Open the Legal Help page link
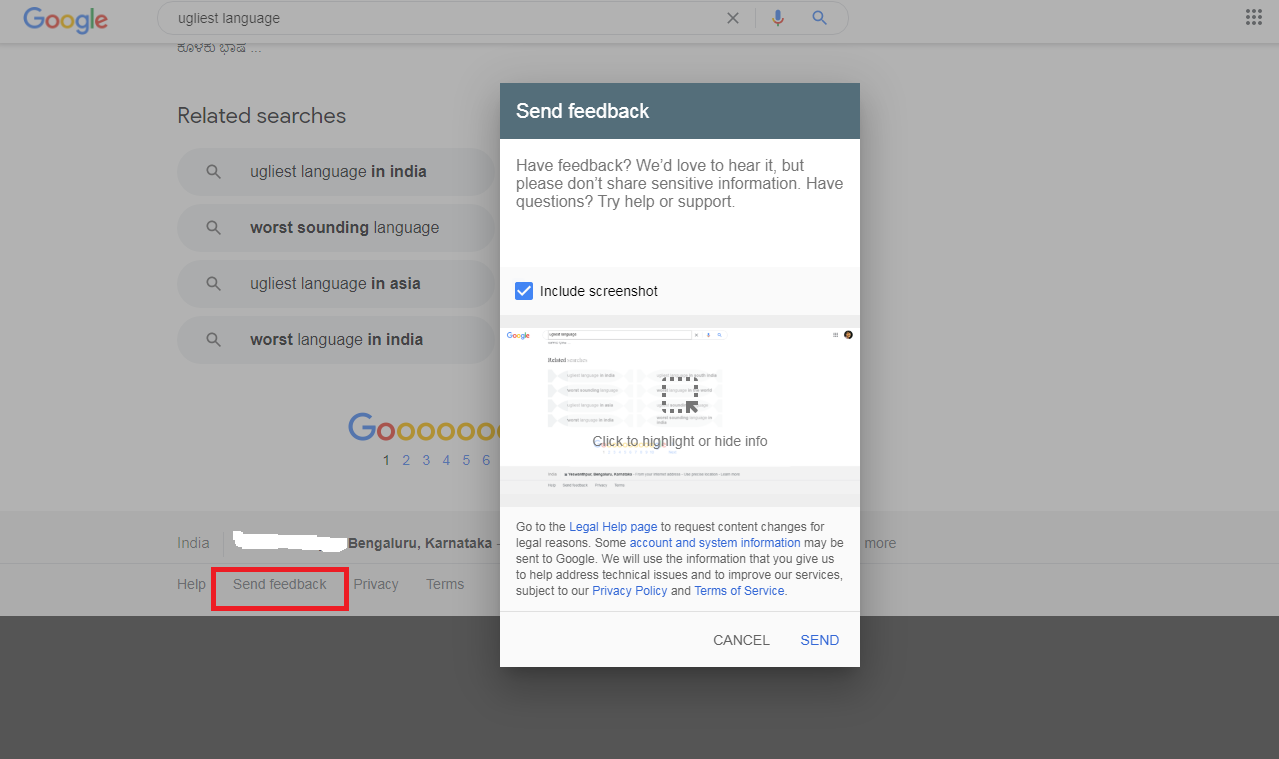 (x=613, y=527)
